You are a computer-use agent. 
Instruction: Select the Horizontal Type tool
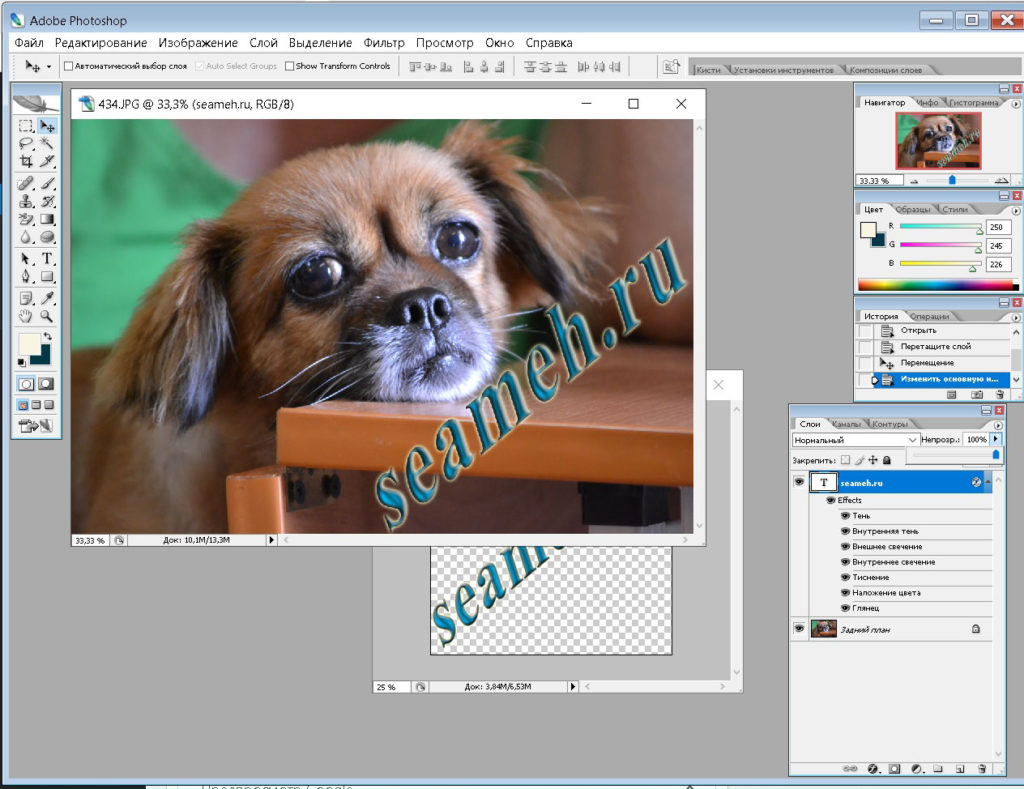coord(47,259)
